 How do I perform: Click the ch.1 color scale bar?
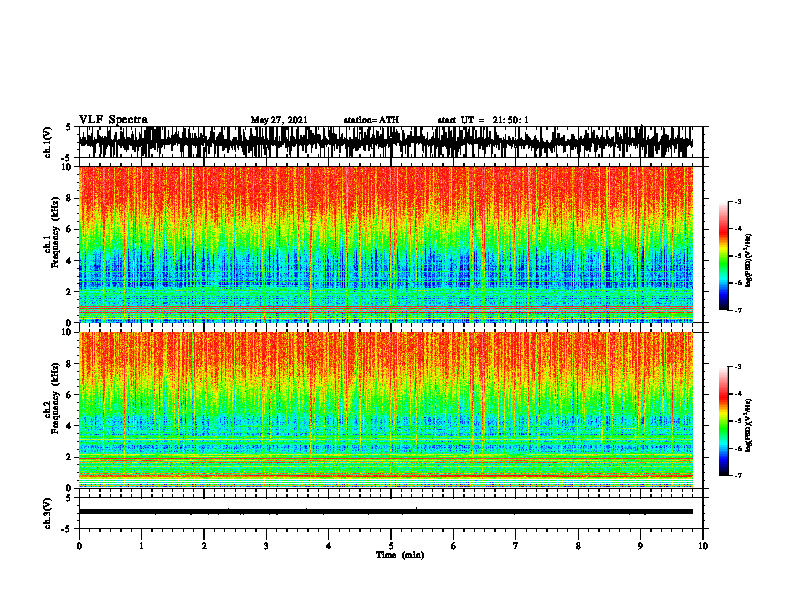point(723,256)
